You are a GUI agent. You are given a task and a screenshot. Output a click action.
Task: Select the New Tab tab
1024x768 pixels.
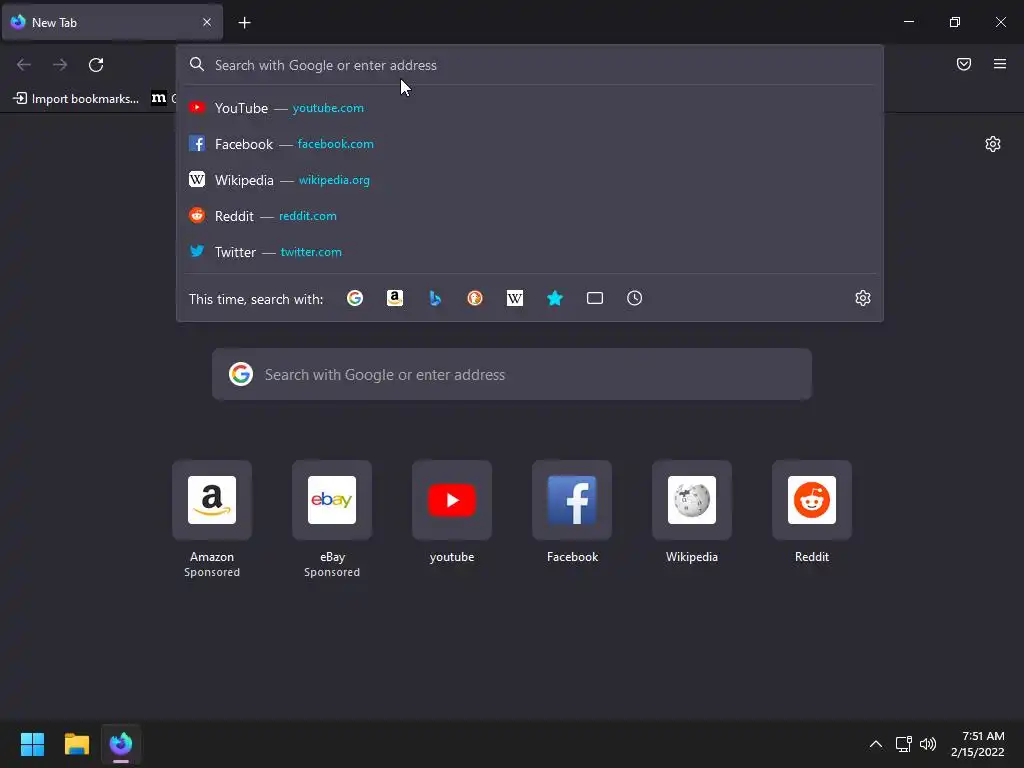(x=113, y=22)
